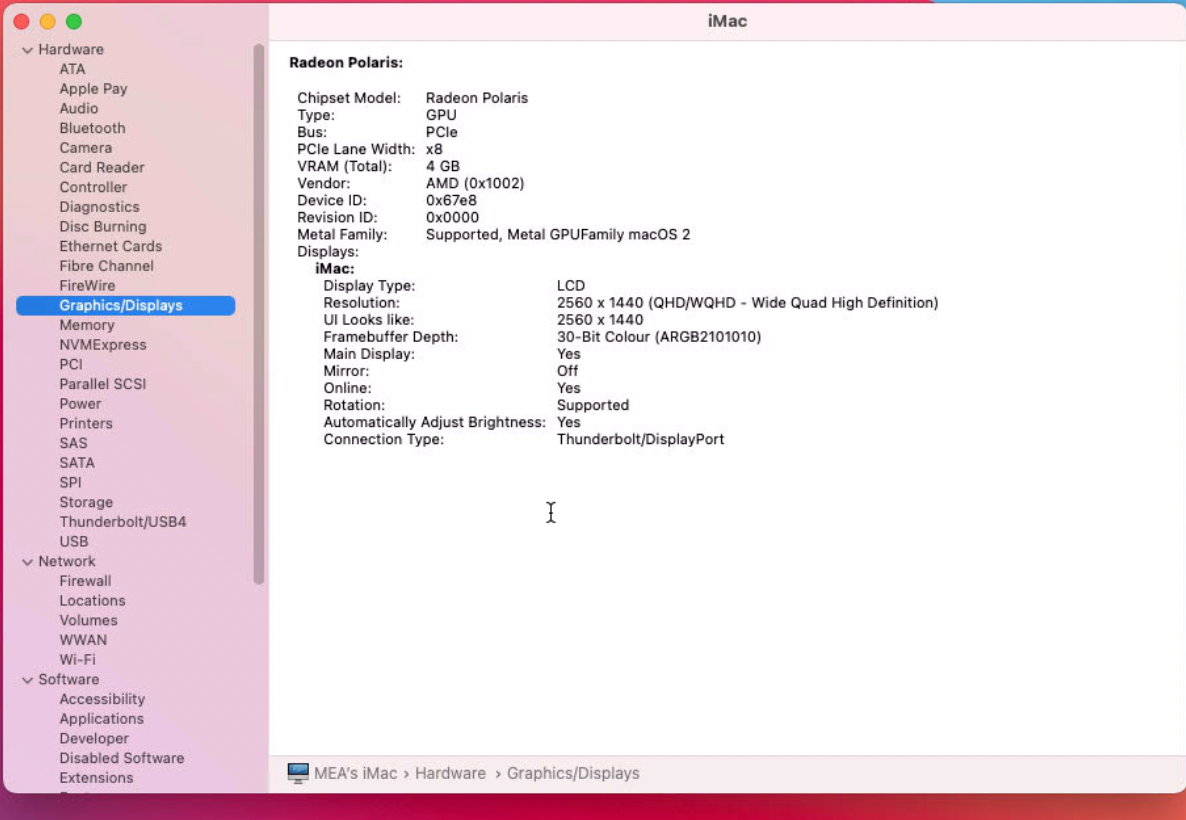Click the 30-Bit Colour framebuffer value
This screenshot has height=820, width=1186.
pyautogui.click(x=659, y=337)
